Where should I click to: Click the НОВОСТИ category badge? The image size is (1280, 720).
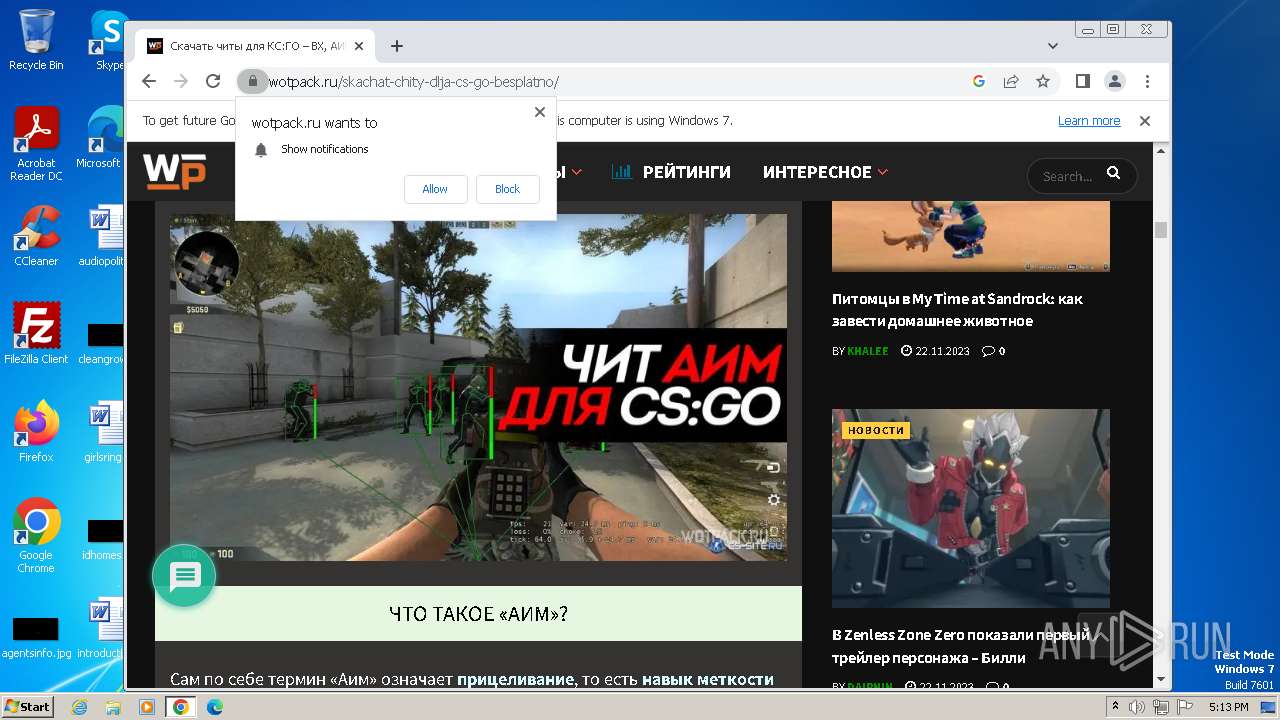(876, 430)
